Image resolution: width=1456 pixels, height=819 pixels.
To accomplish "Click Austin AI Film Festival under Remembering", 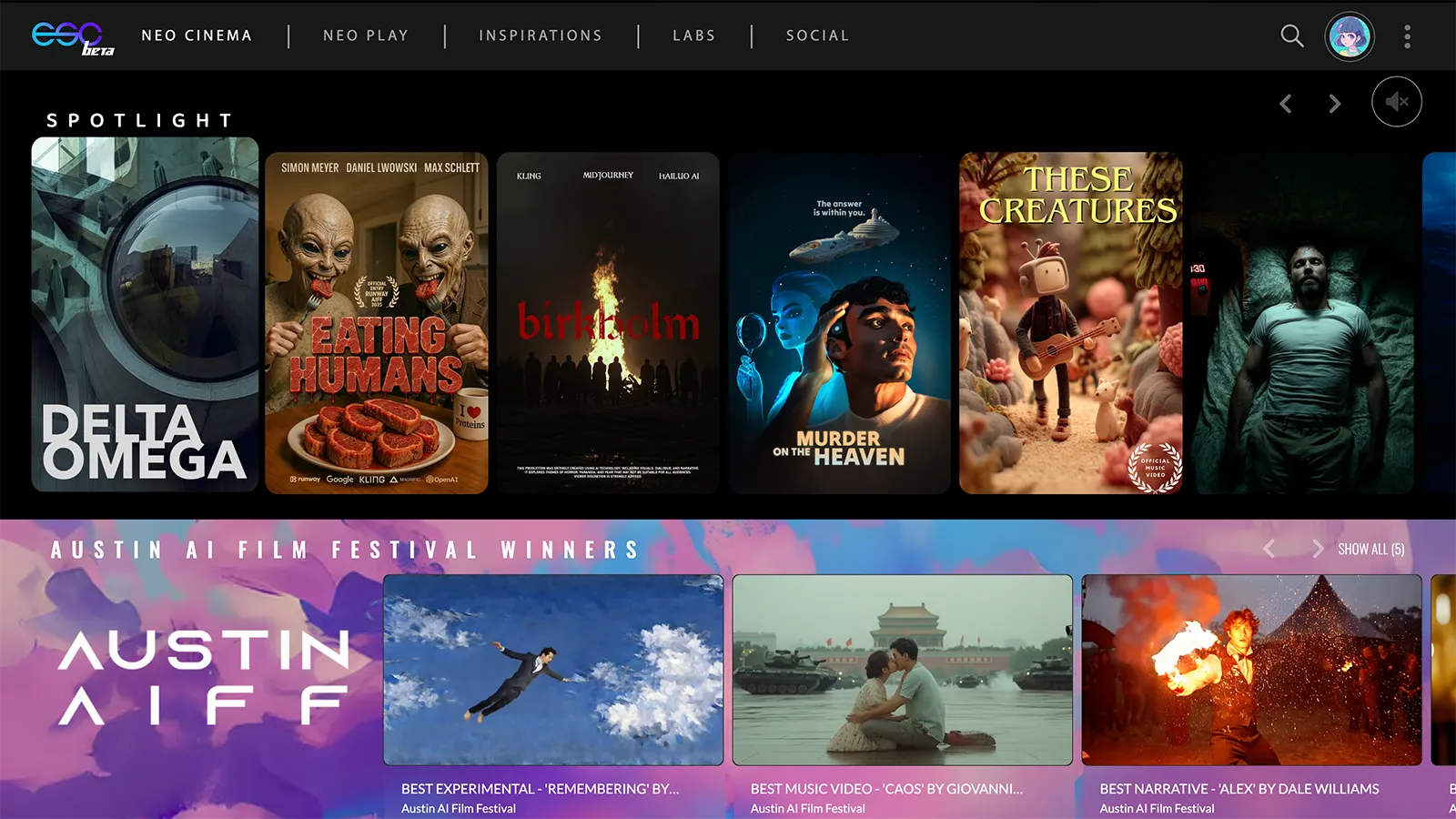I will pos(459,808).
